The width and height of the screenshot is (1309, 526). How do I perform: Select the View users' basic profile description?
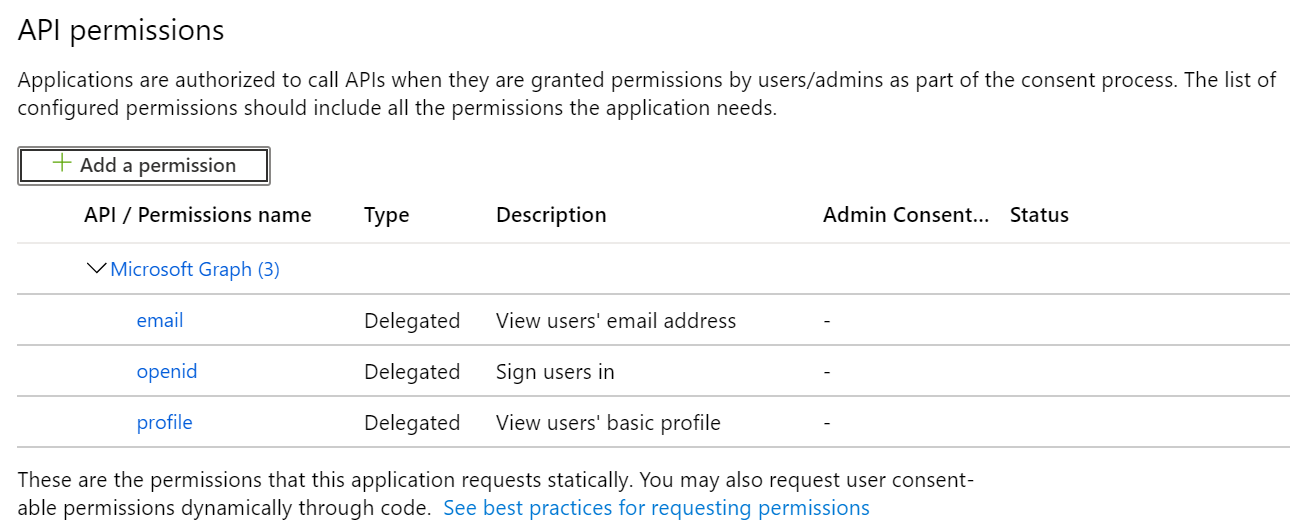click(x=608, y=423)
